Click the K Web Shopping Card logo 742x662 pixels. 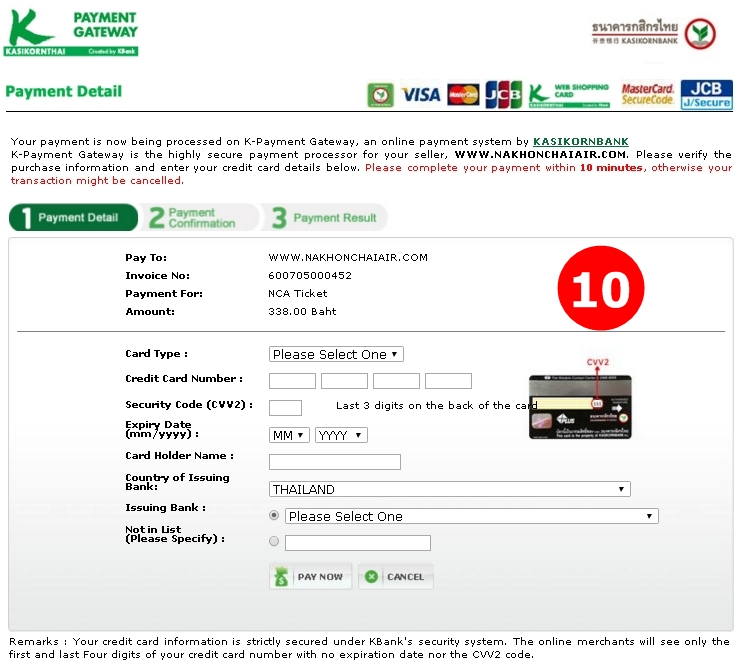pyautogui.click(x=569, y=95)
